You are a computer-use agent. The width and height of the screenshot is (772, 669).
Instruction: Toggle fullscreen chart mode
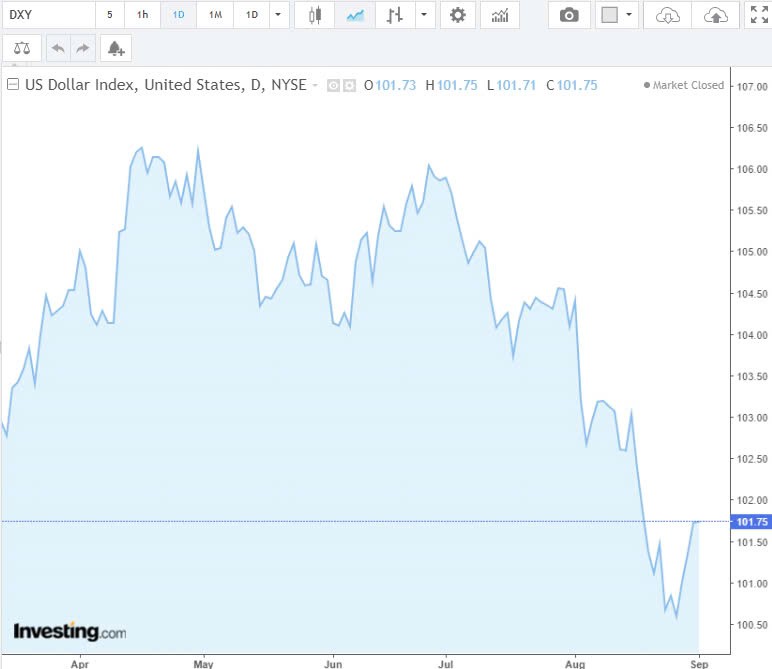(759, 15)
